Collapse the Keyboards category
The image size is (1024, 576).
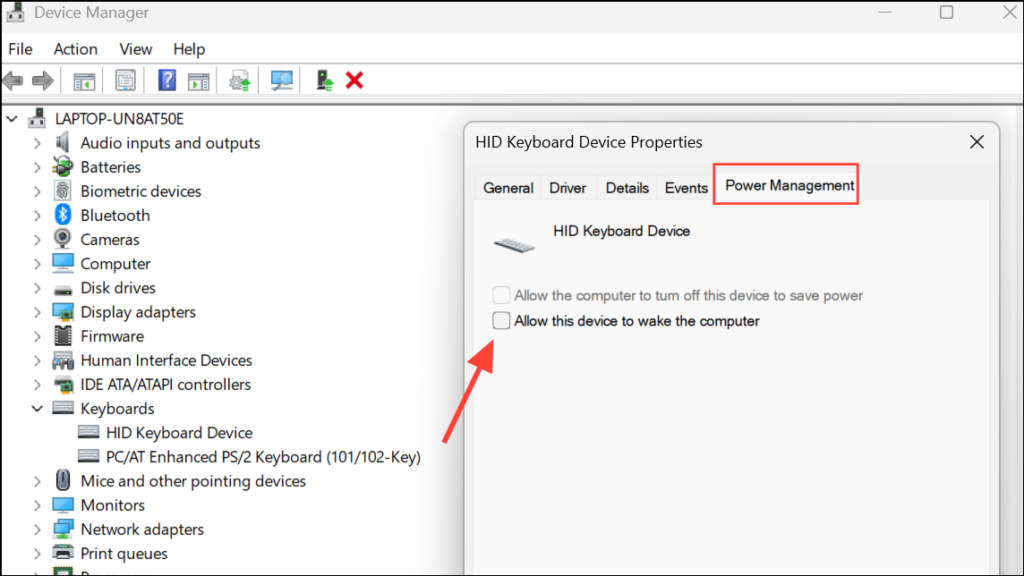coord(37,409)
